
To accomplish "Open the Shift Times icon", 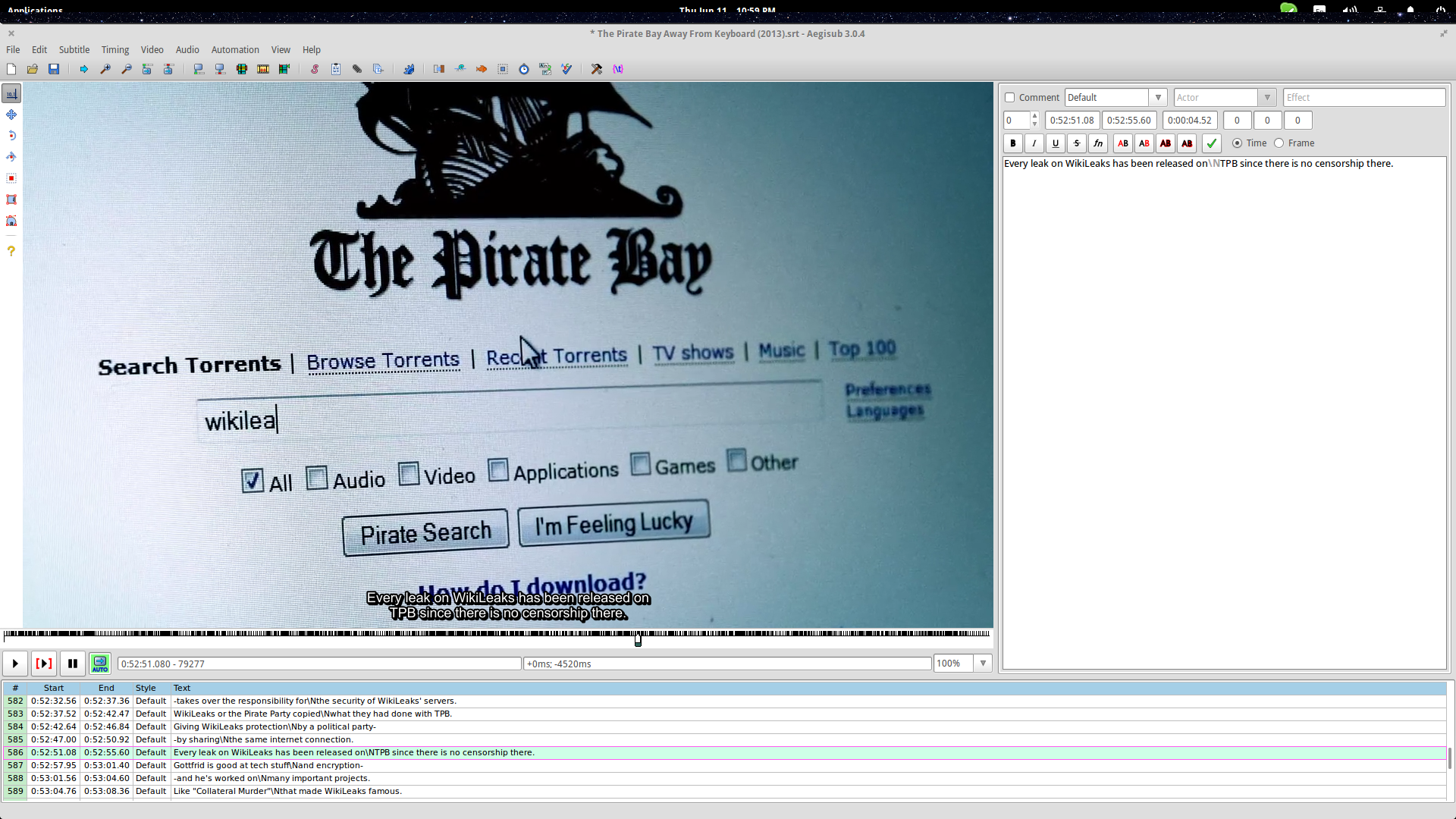I will point(439,69).
